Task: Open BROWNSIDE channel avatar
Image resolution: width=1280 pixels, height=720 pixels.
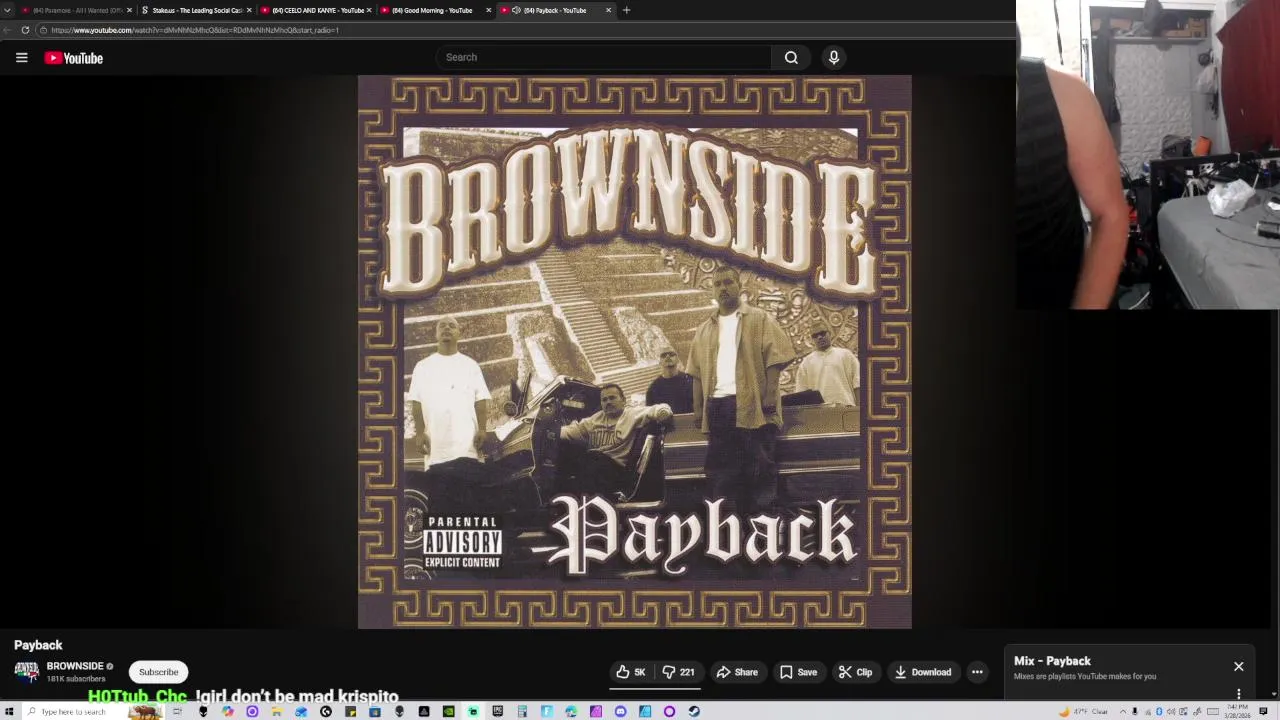Action: (26, 672)
